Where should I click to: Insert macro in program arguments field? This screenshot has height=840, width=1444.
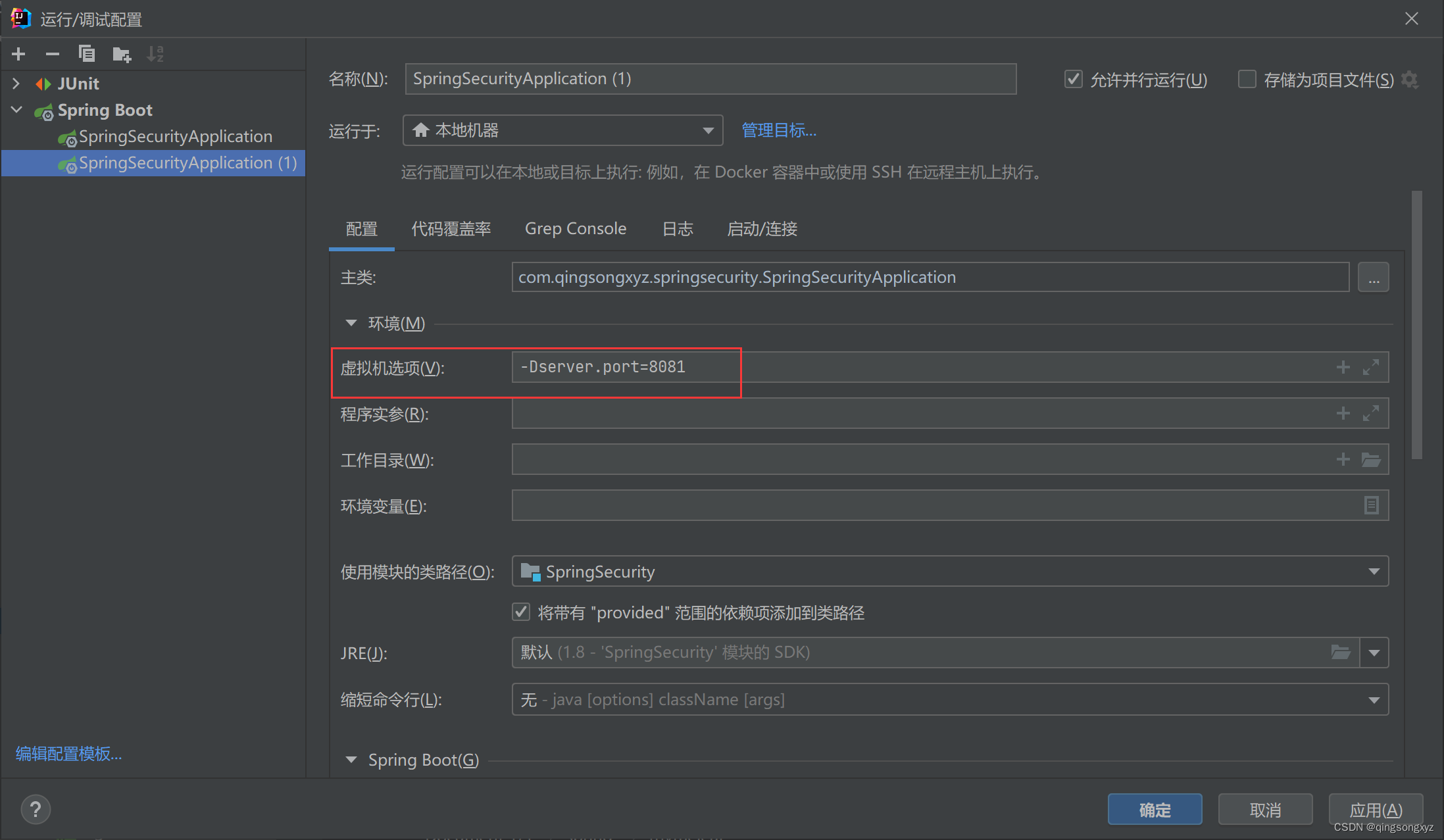click(1343, 413)
